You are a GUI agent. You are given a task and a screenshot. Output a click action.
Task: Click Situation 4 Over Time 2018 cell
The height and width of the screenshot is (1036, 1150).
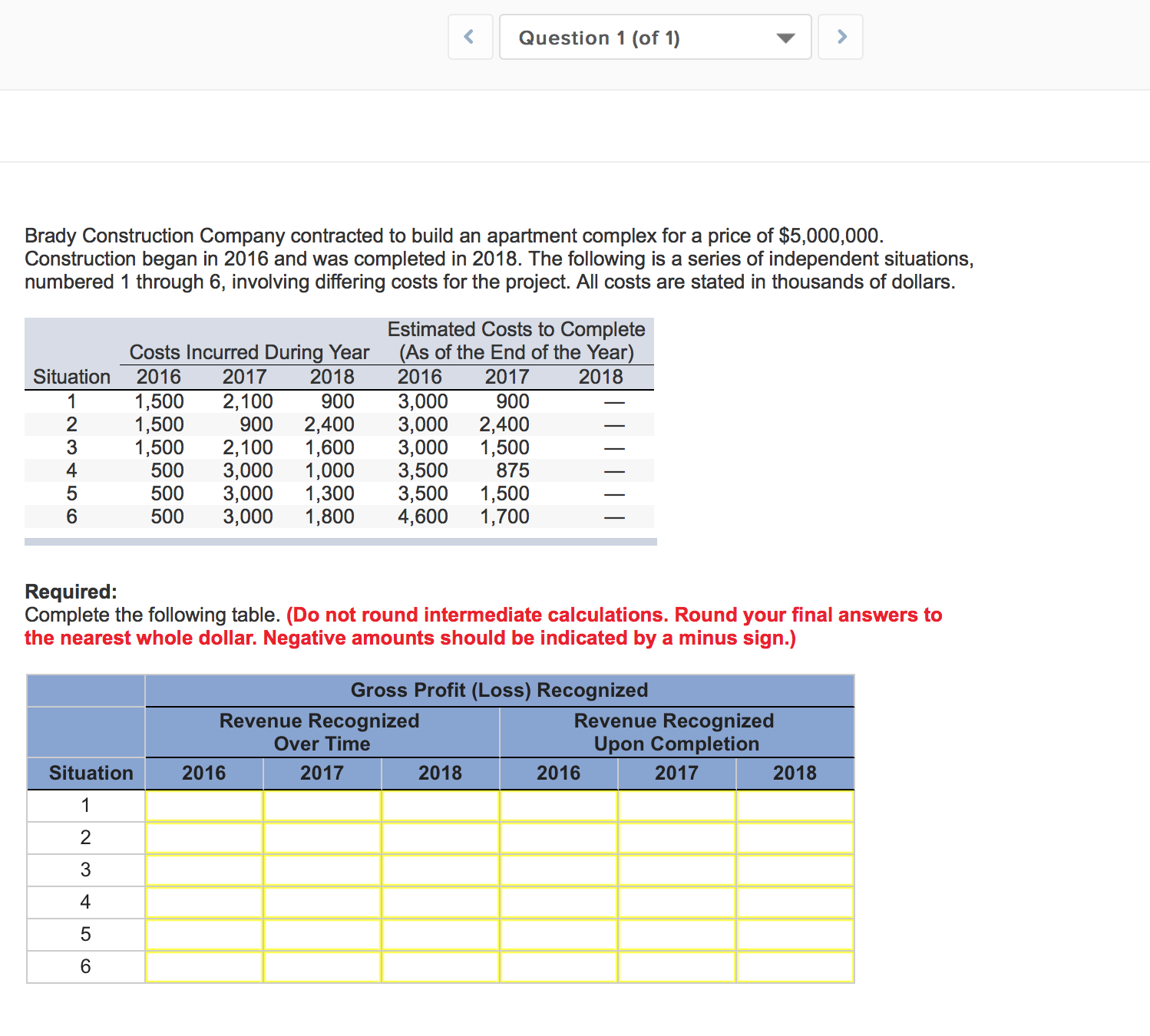(441, 902)
